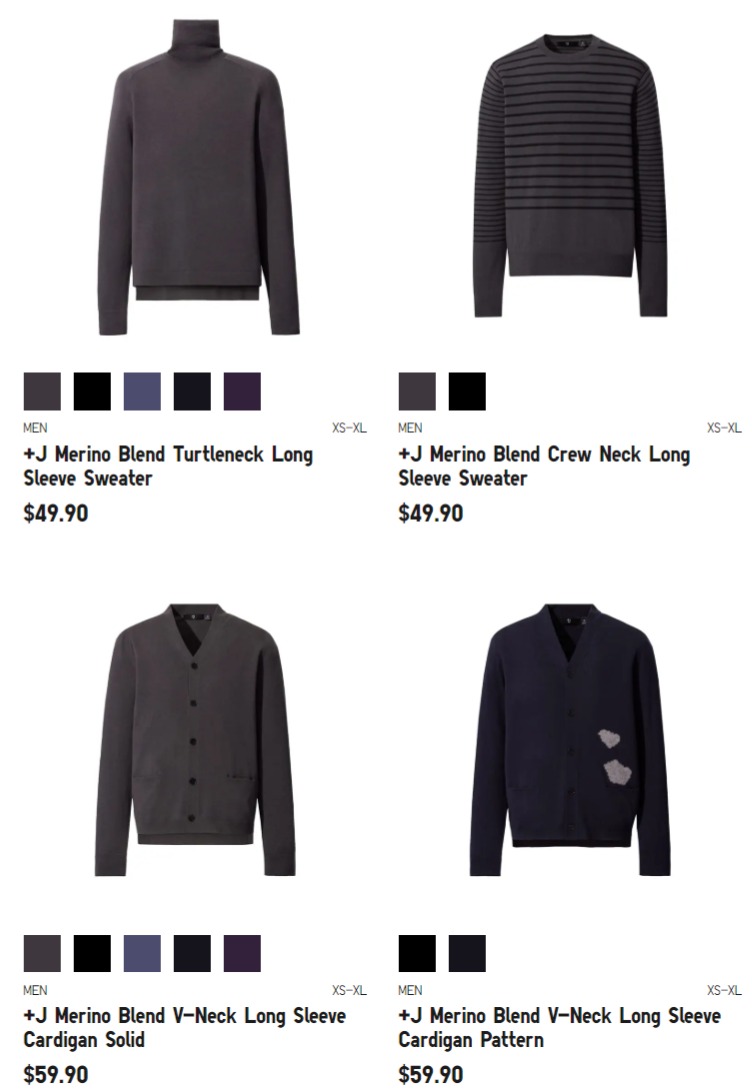Image resolution: width=752 pixels, height=1091 pixels.
Task: Pick blue swatch for Turtleneck sweater
Action: coord(142,391)
